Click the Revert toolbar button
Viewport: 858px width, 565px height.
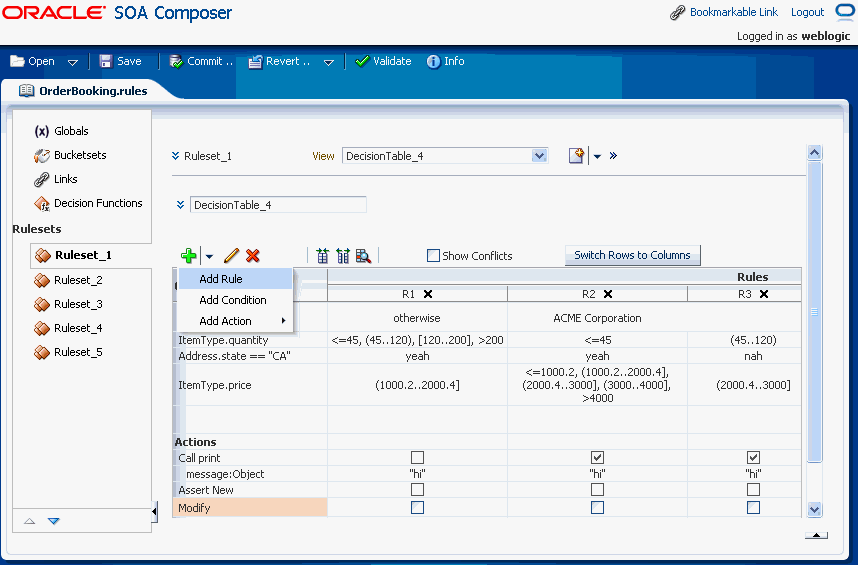coord(279,61)
